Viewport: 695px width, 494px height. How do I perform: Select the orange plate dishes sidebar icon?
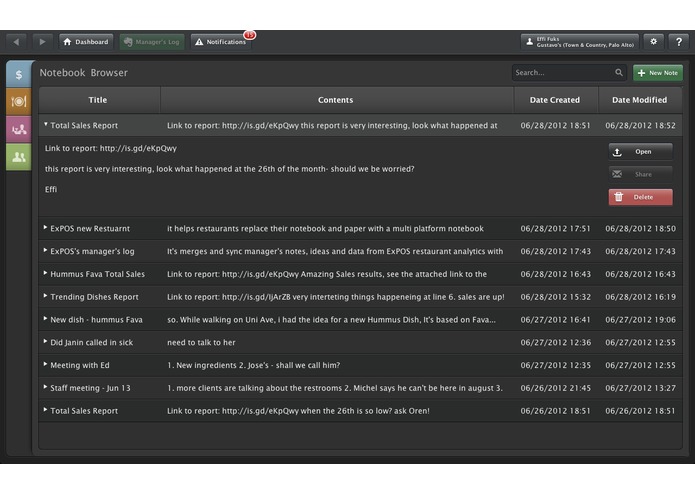point(19,101)
